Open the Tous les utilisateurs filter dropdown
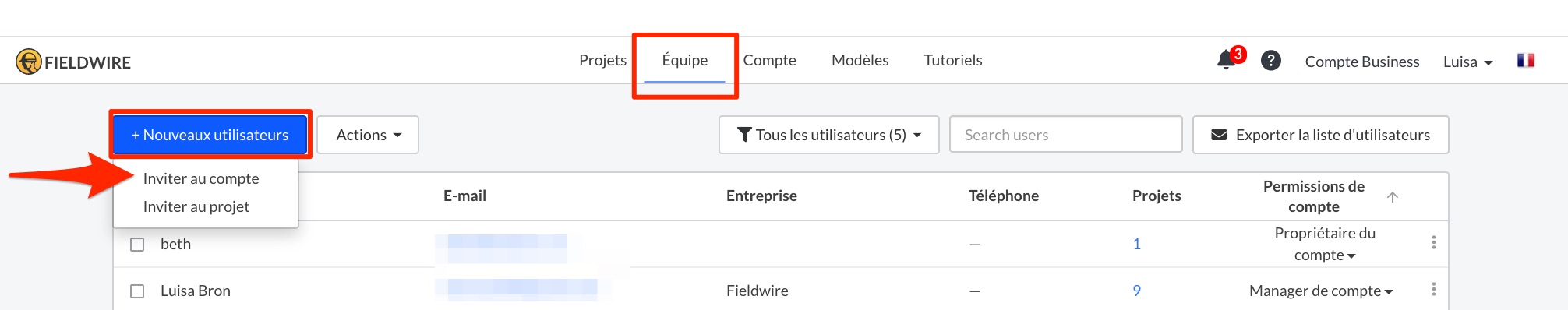The width and height of the screenshot is (1568, 310). (829, 135)
